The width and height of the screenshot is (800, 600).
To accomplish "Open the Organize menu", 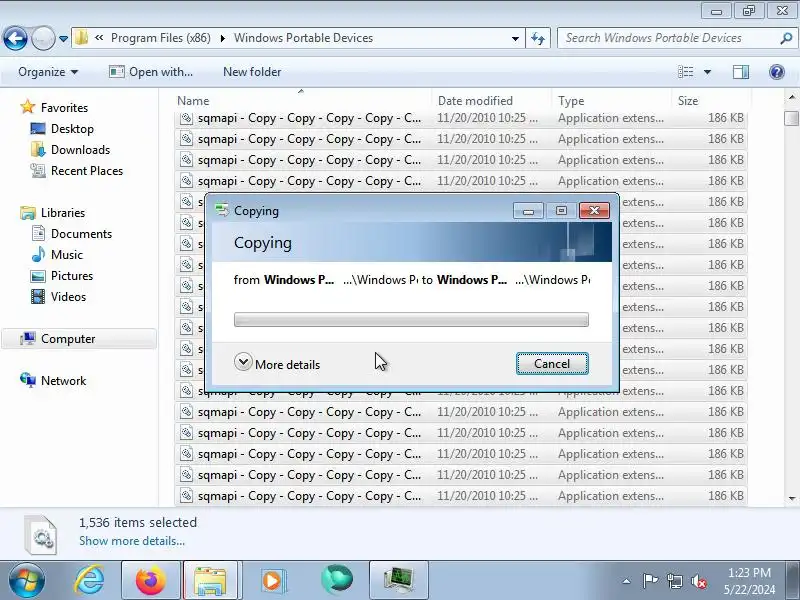I will tap(48, 72).
